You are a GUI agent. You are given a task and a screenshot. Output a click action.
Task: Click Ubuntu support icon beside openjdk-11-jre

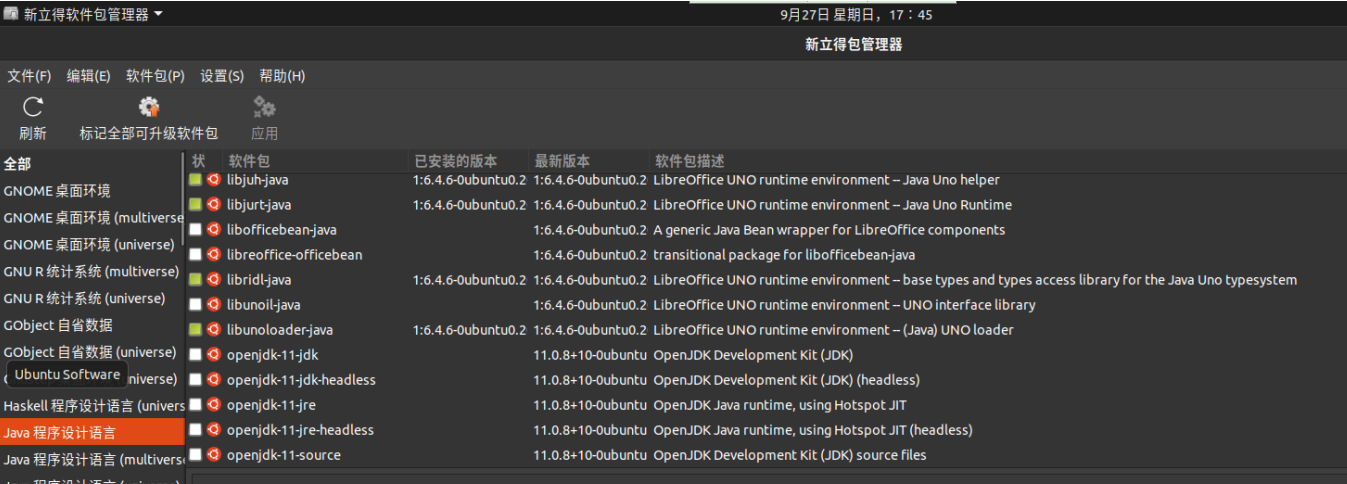213,405
